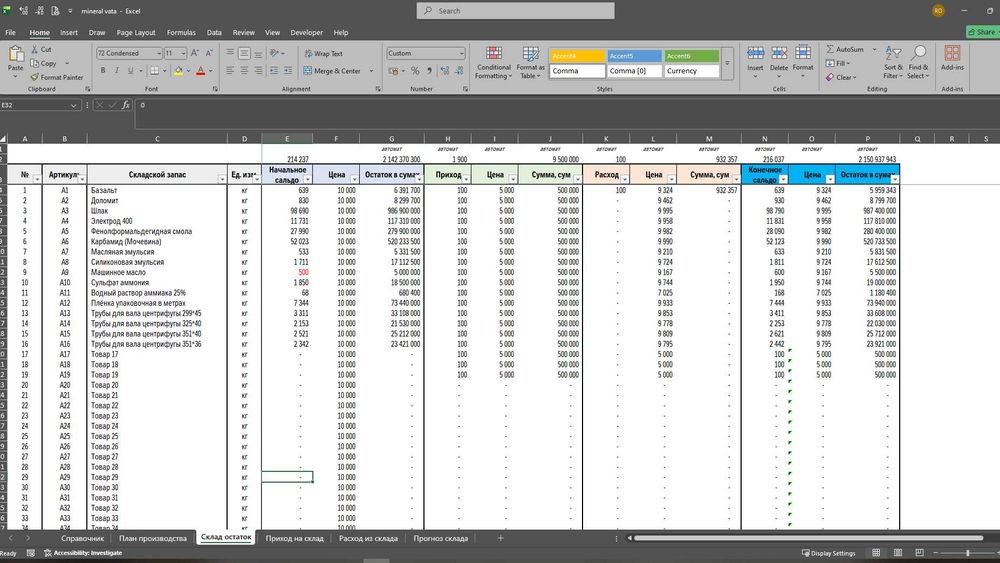Click the Search box
This screenshot has width=1000, height=563.
click(x=515, y=11)
